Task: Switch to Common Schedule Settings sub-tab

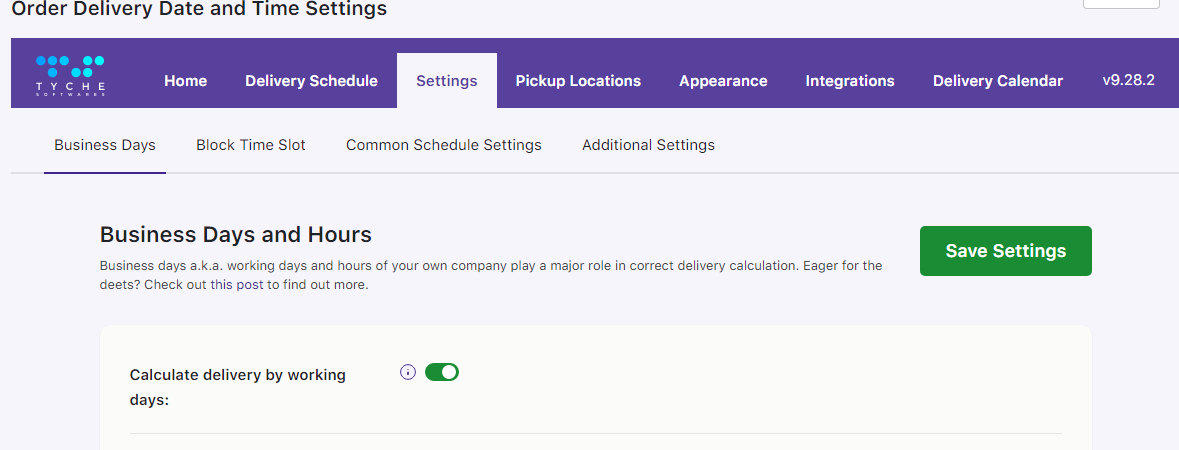Action: 444,145
